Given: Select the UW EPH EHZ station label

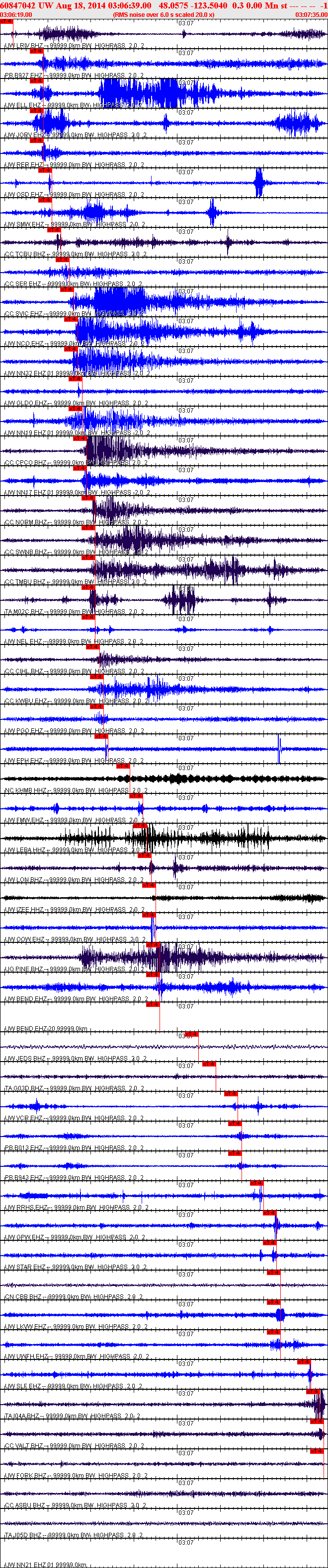Looking at the screenshot, I should (75, 762).
